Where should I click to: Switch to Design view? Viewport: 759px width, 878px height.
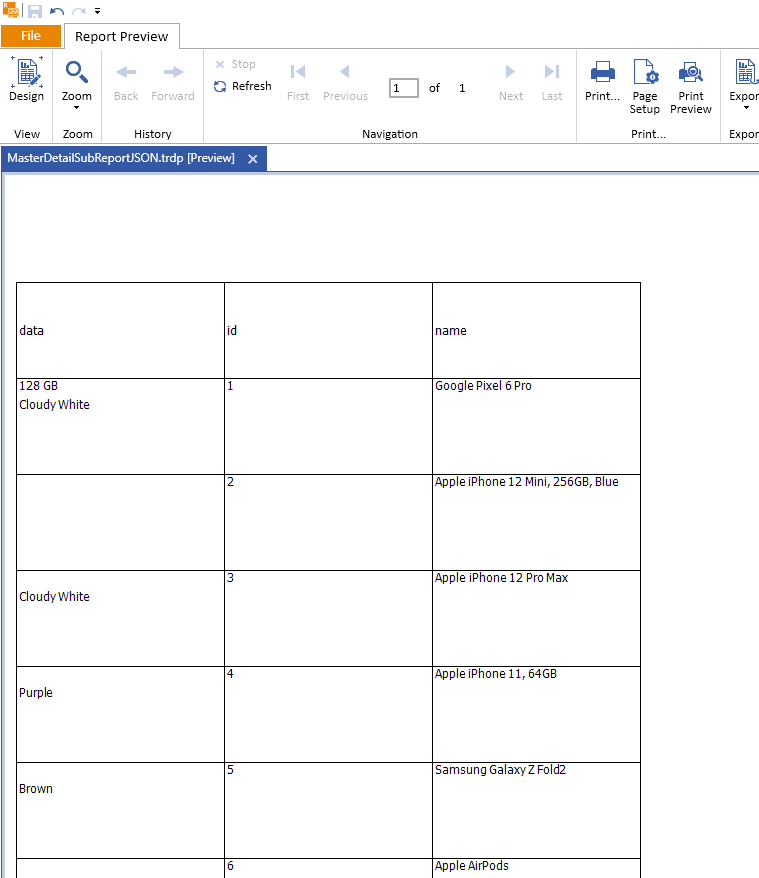click(26, 80)
